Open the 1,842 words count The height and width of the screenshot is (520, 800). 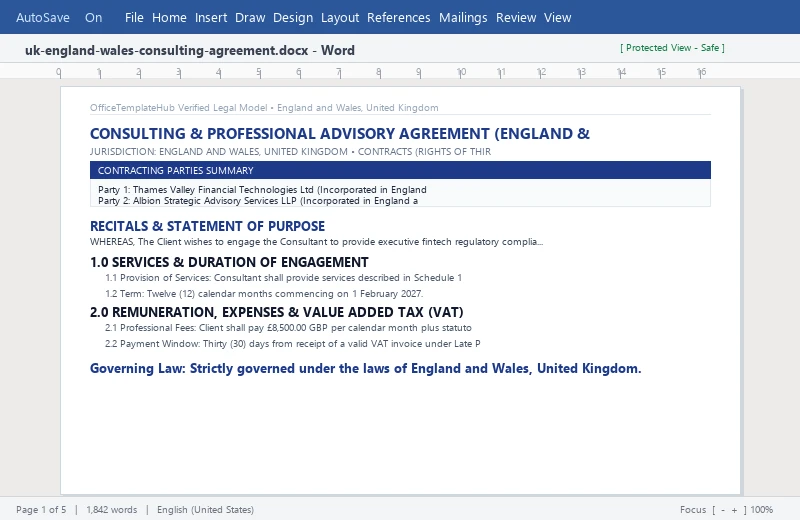[x=112, y=509]
